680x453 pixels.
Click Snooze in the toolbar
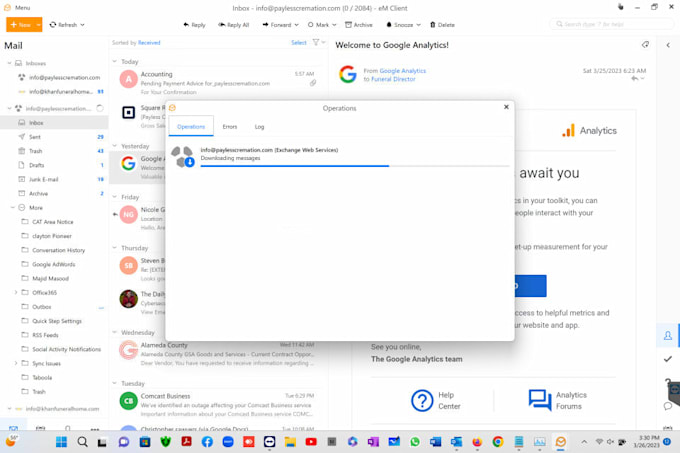click(x=399, y=25)
